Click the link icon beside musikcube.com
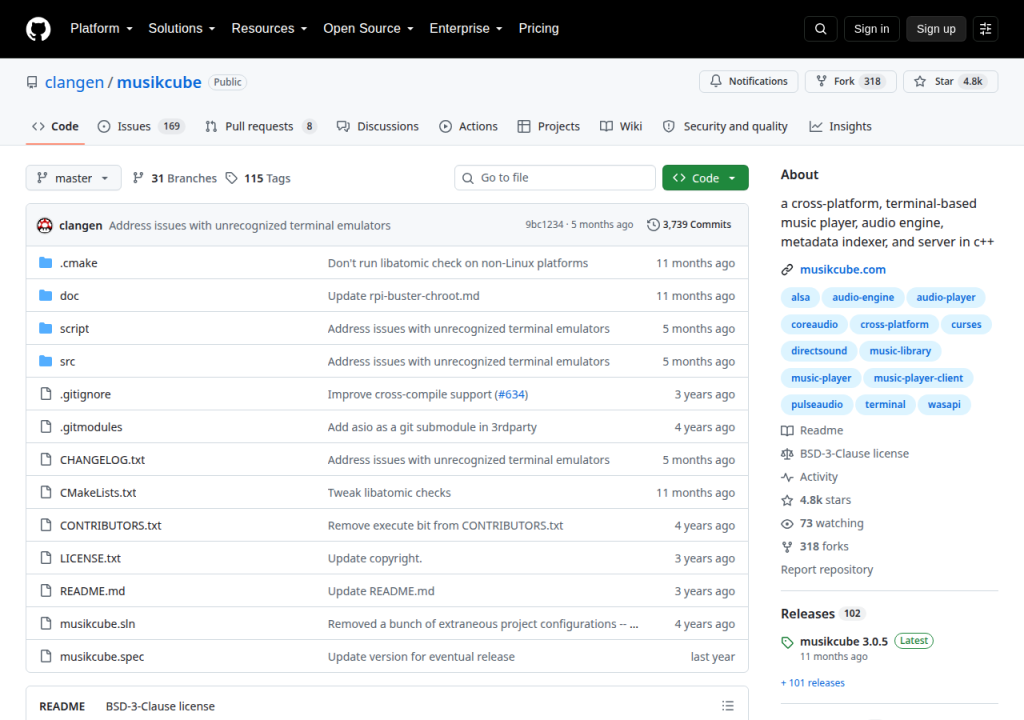The width and height of the screenshot is (1024, 720). point(787,270)
